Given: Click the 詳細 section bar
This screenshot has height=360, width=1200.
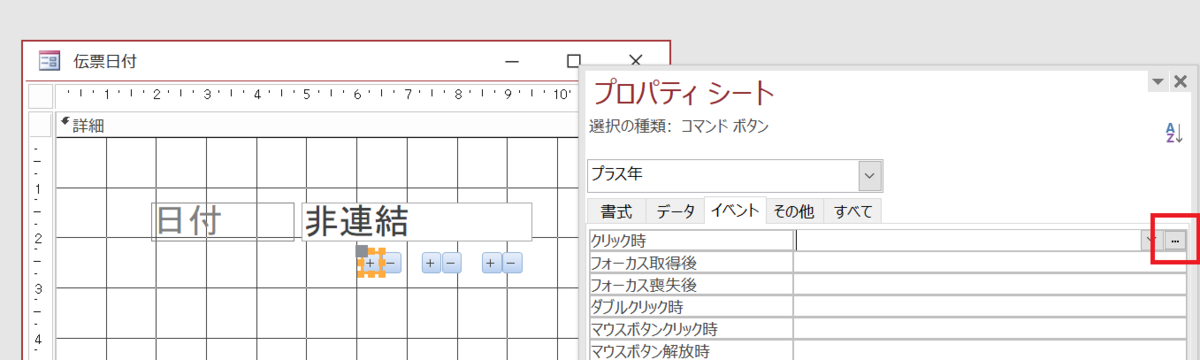Looking at the screenshot, I should coord(318,125).
